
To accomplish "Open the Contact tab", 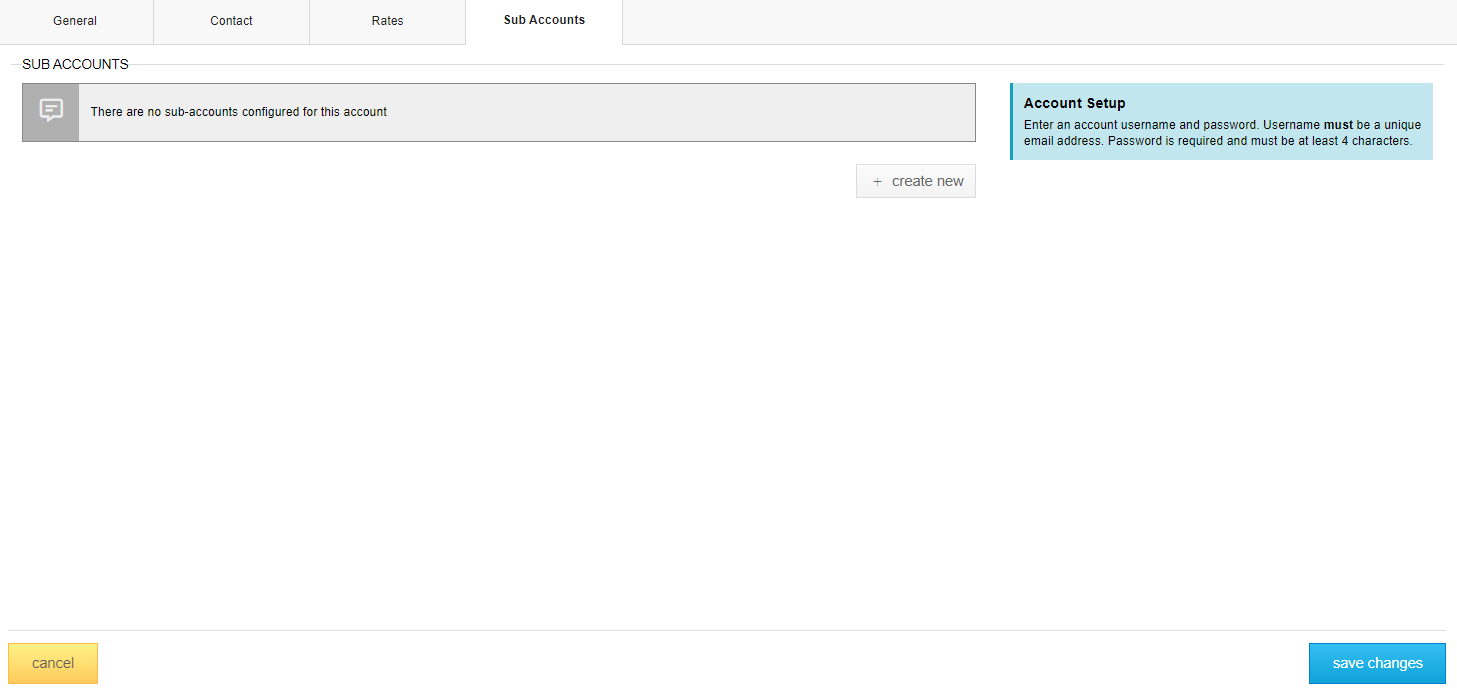I will (231, 21).
